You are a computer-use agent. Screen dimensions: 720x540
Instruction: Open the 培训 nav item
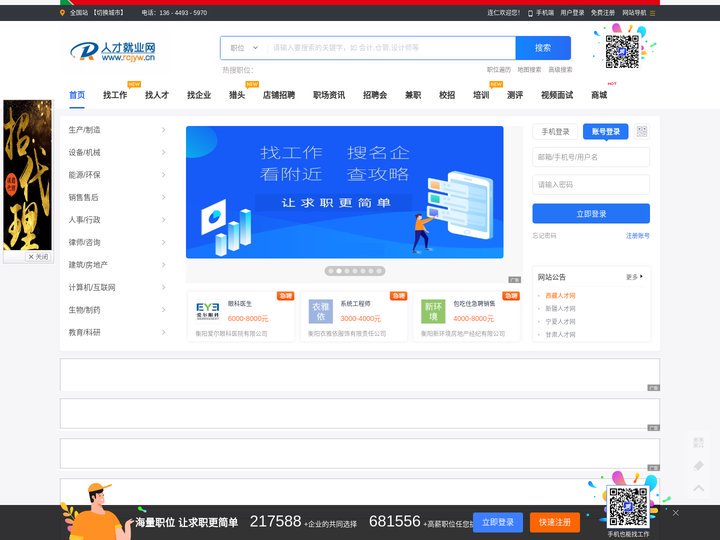481,95
